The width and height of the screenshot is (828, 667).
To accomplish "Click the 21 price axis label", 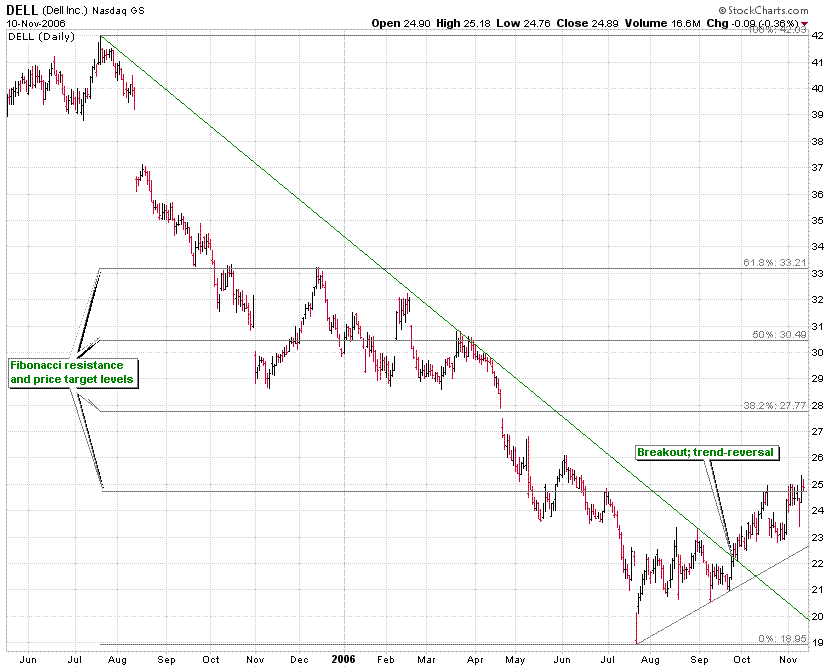I will click(x=817, y=590).
